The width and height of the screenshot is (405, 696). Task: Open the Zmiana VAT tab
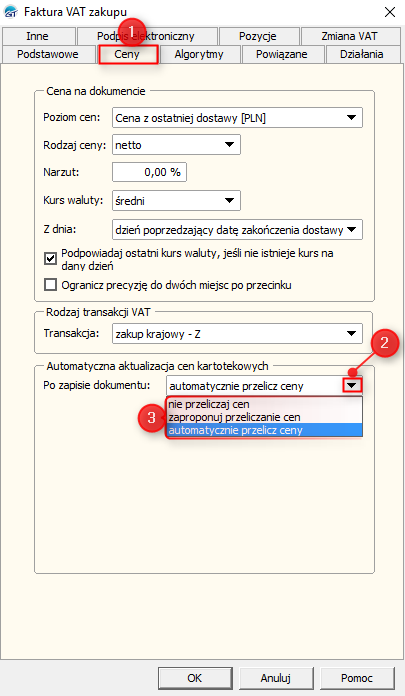[349, 36]
